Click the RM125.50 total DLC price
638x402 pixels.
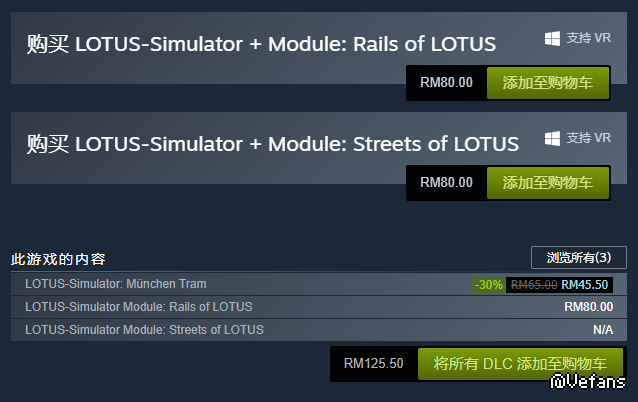pos(373,364)
